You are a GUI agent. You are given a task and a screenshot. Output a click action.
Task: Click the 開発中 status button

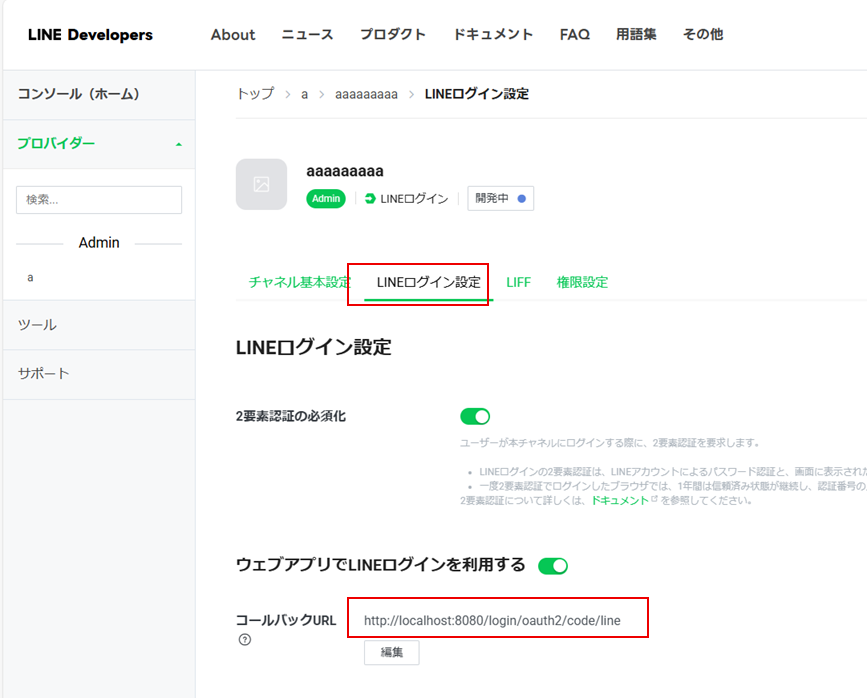point(500,199)
